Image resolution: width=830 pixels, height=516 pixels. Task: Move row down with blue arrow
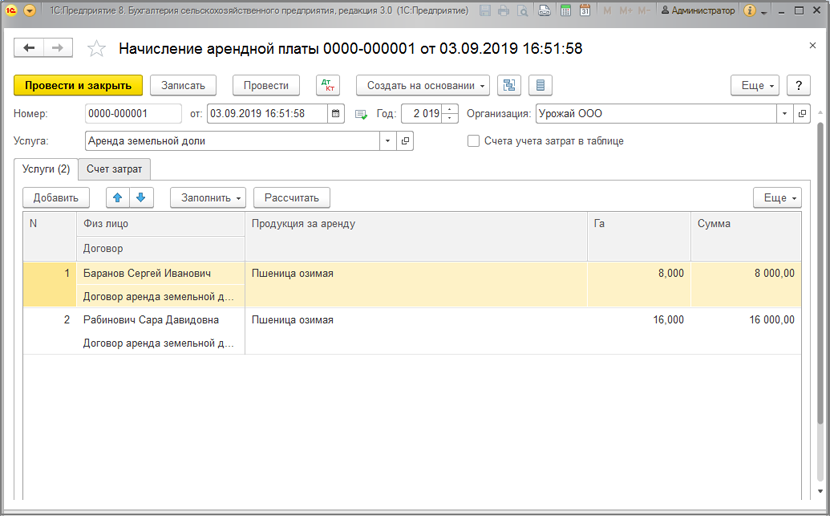click(141, 198)
